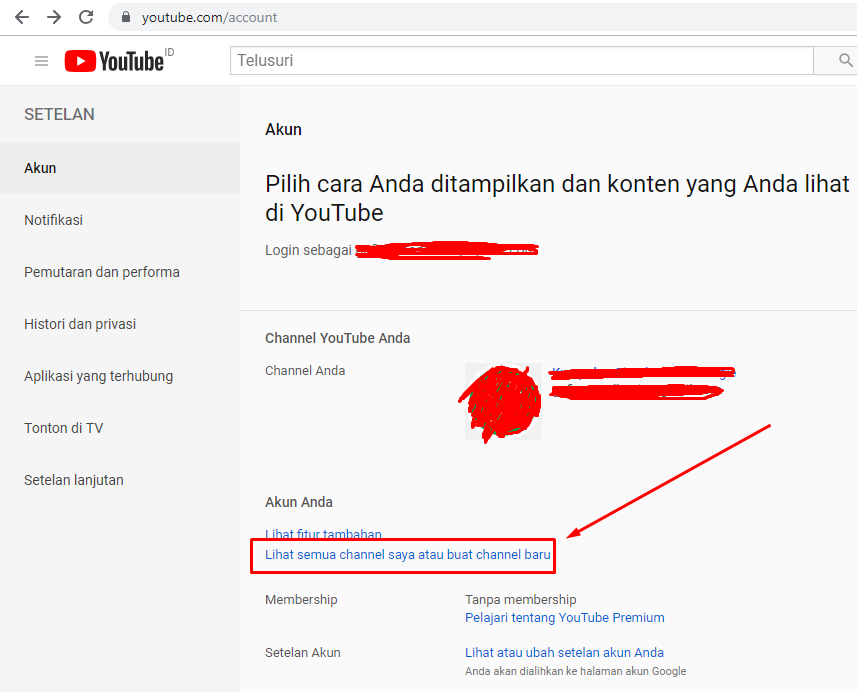Screen dimensions: 857x692
Task: Click the youtube.com/account address bar
Action: click(x=483, y=17)
